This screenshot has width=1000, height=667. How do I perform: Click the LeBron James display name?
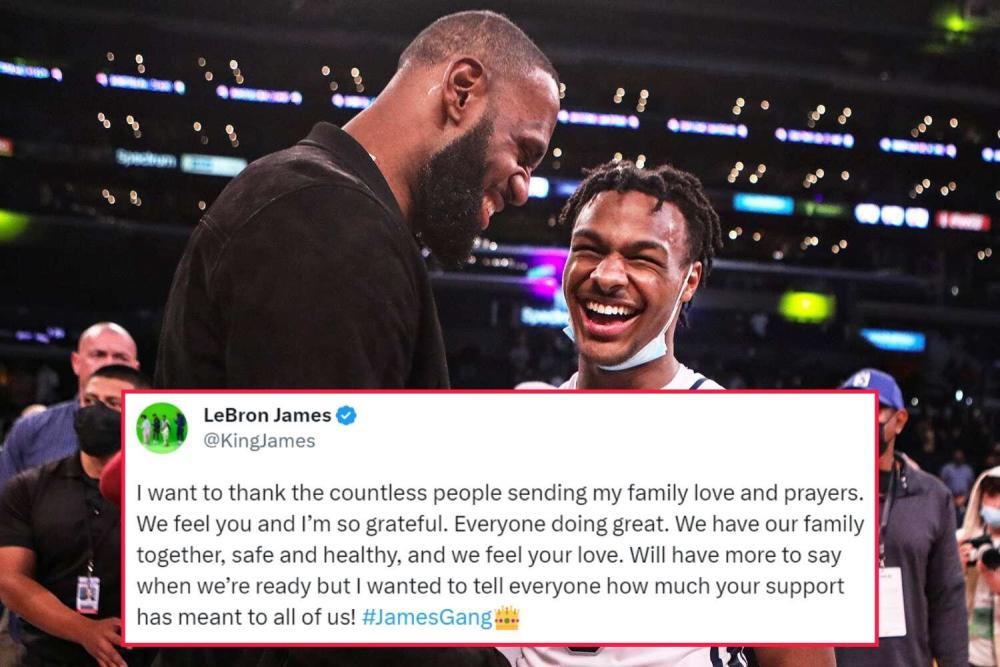[x=267, y=415]
